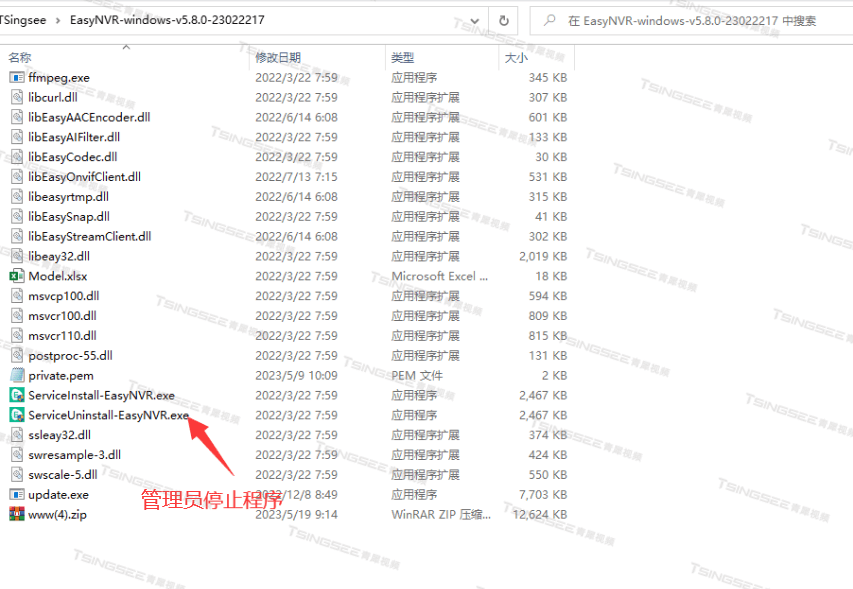Image resolution: width=853 pixels, height=589 pixels.
Task: Click the msvcp100.dll file icon
Action: [x=17, y=296]
